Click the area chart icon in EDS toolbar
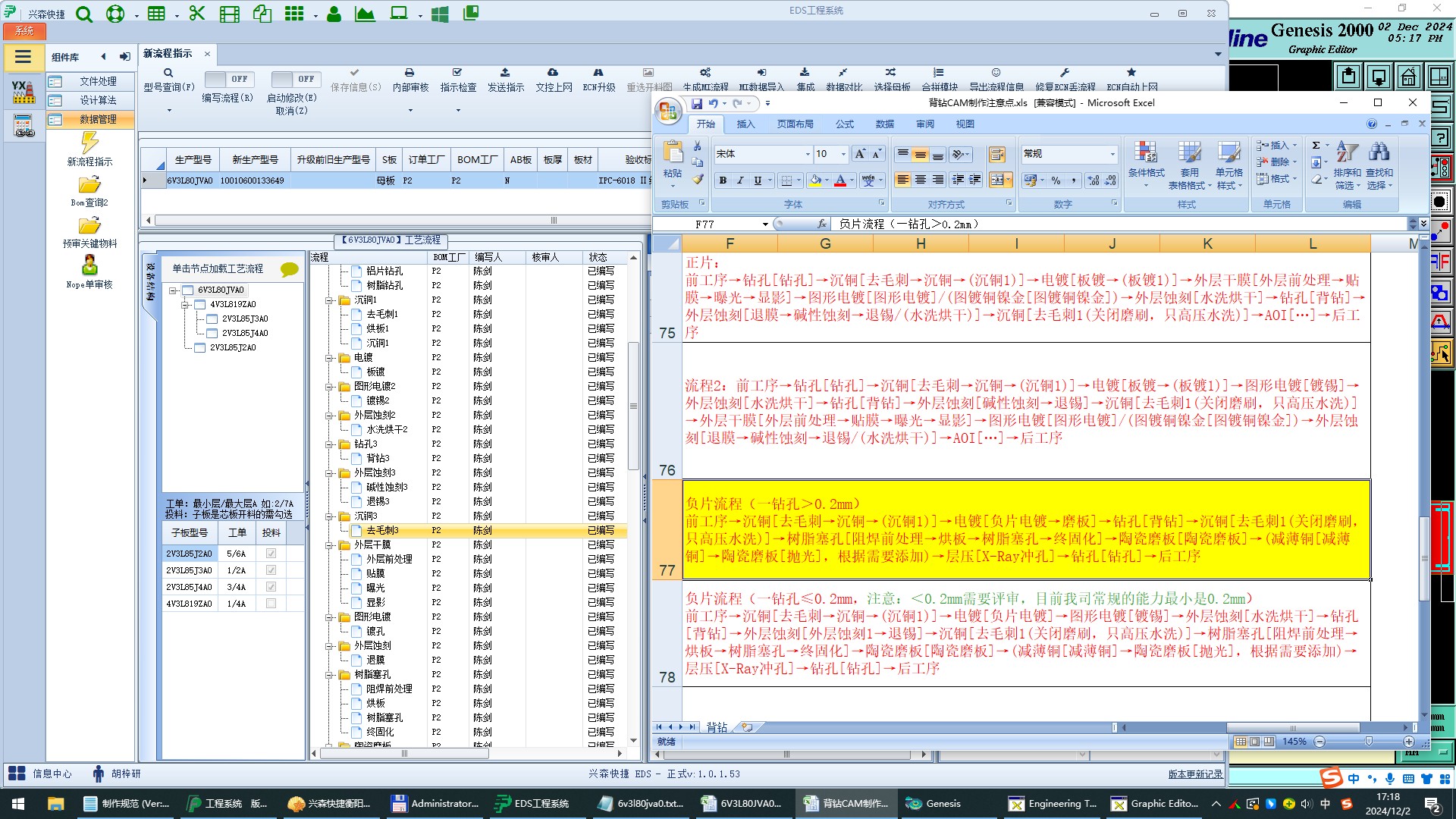This screenshot has height=819, width=1456. pyautogui.click(x=365, y=14)
